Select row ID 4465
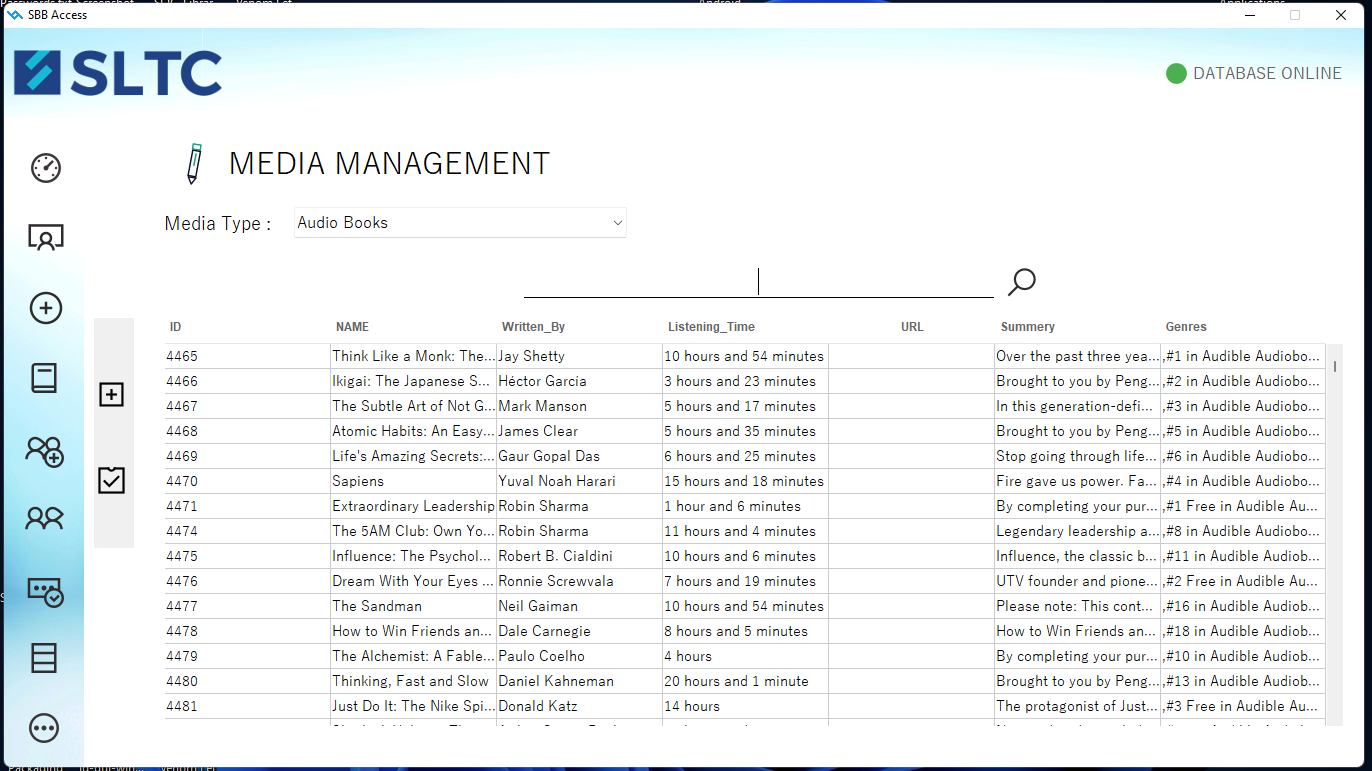1372x771 pixels. (248, 356)
